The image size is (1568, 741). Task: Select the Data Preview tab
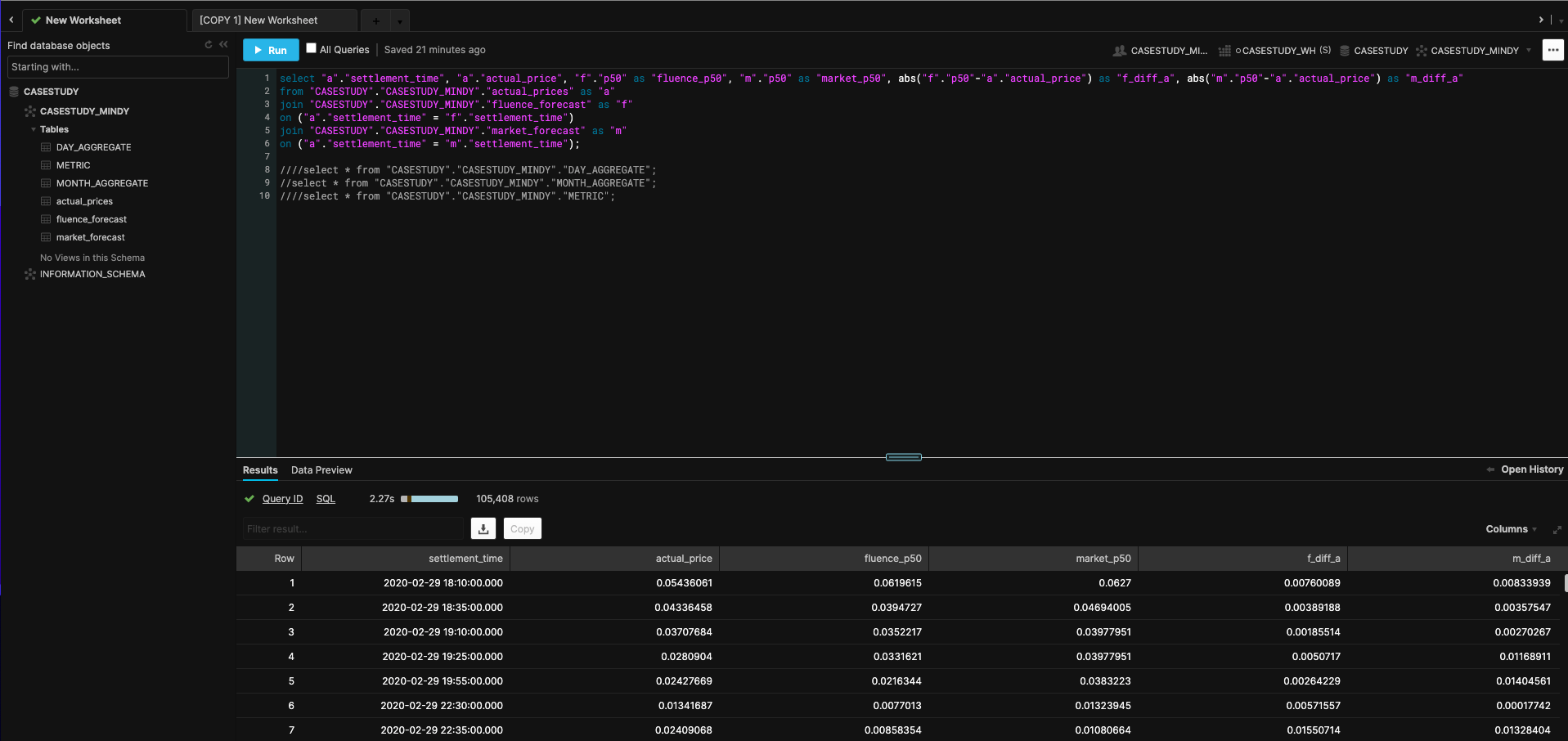point(321,470)
